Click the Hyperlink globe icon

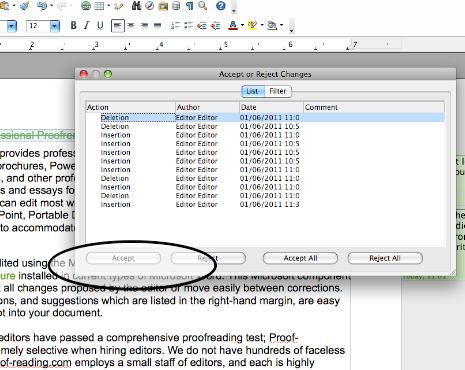pyautogui.click(x=86, y=6)
